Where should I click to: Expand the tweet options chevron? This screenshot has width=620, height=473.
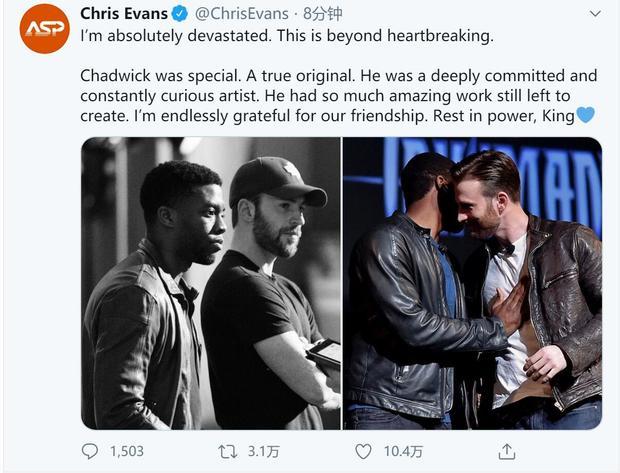[x=595, y=14]
